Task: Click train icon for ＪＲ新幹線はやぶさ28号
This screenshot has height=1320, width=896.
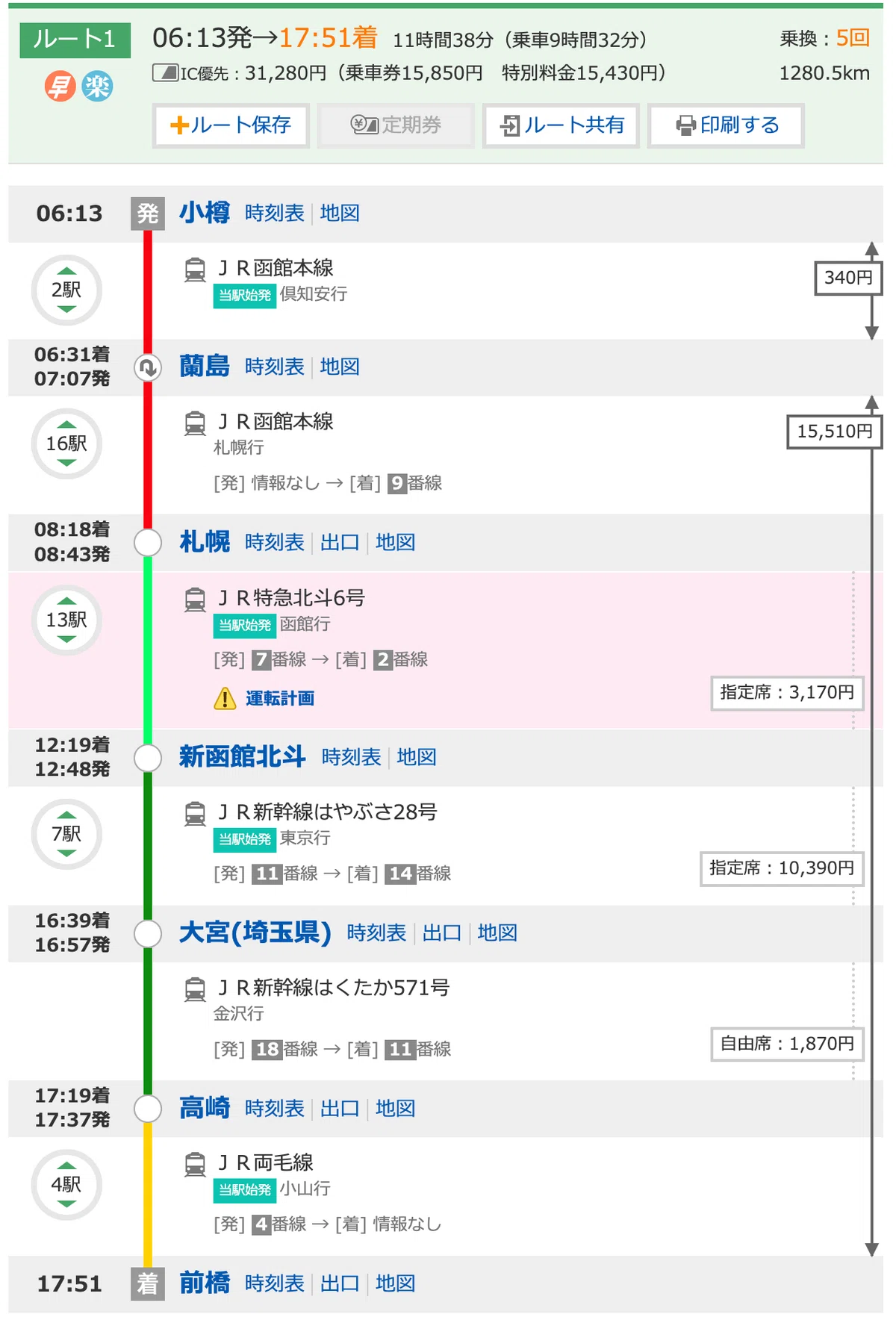Action: tap(195, 814)
